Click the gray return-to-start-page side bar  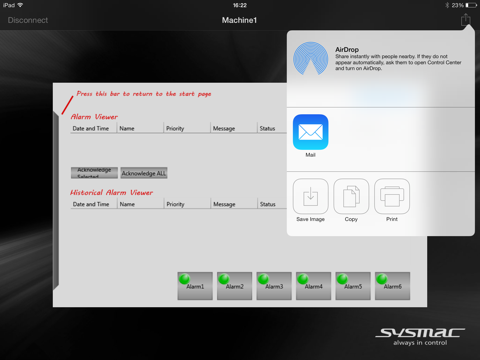click(x=56, y=201)
